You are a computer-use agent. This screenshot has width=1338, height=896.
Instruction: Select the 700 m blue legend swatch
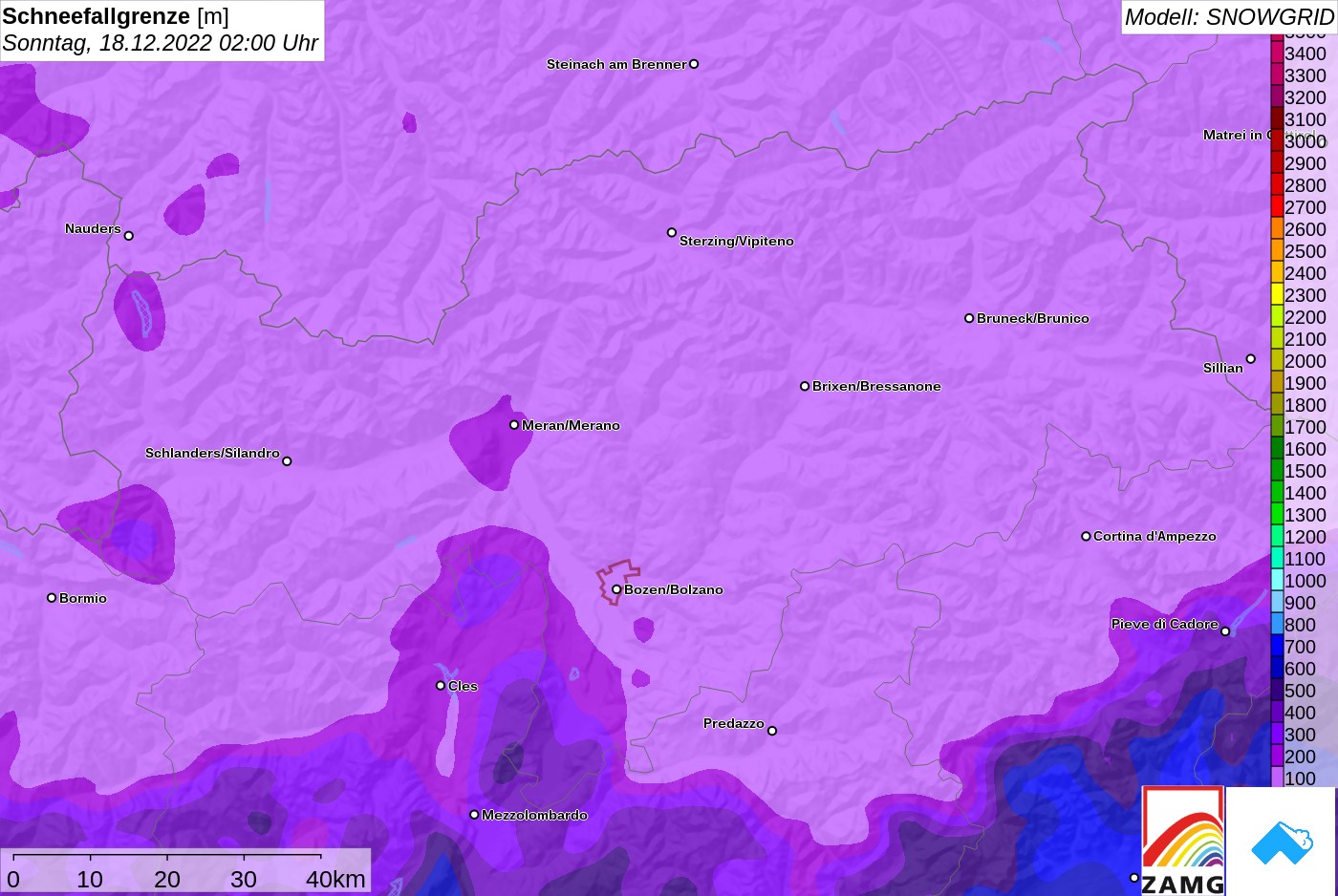point(1277,647)
